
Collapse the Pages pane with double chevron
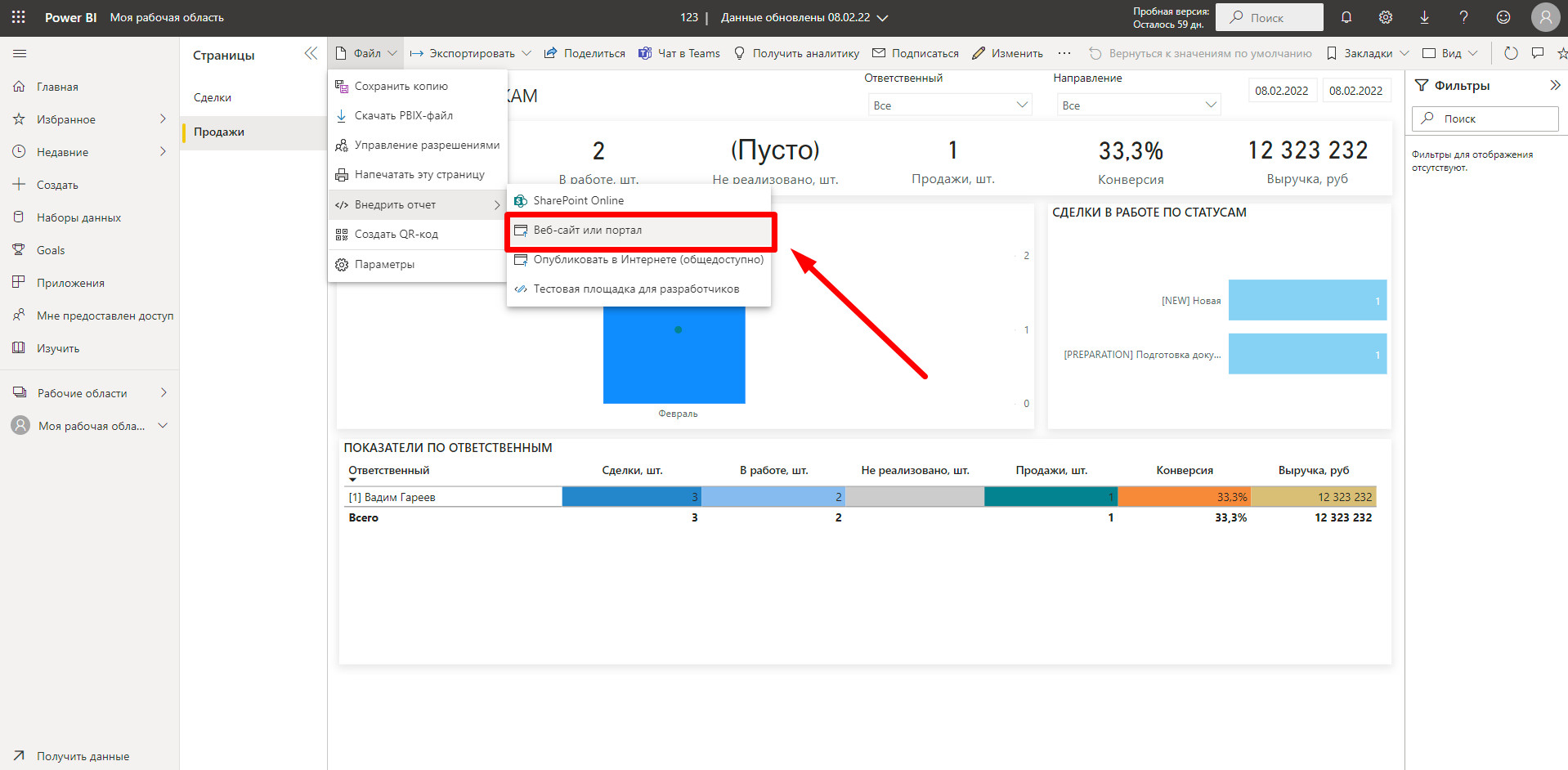[x=311, y=54]
